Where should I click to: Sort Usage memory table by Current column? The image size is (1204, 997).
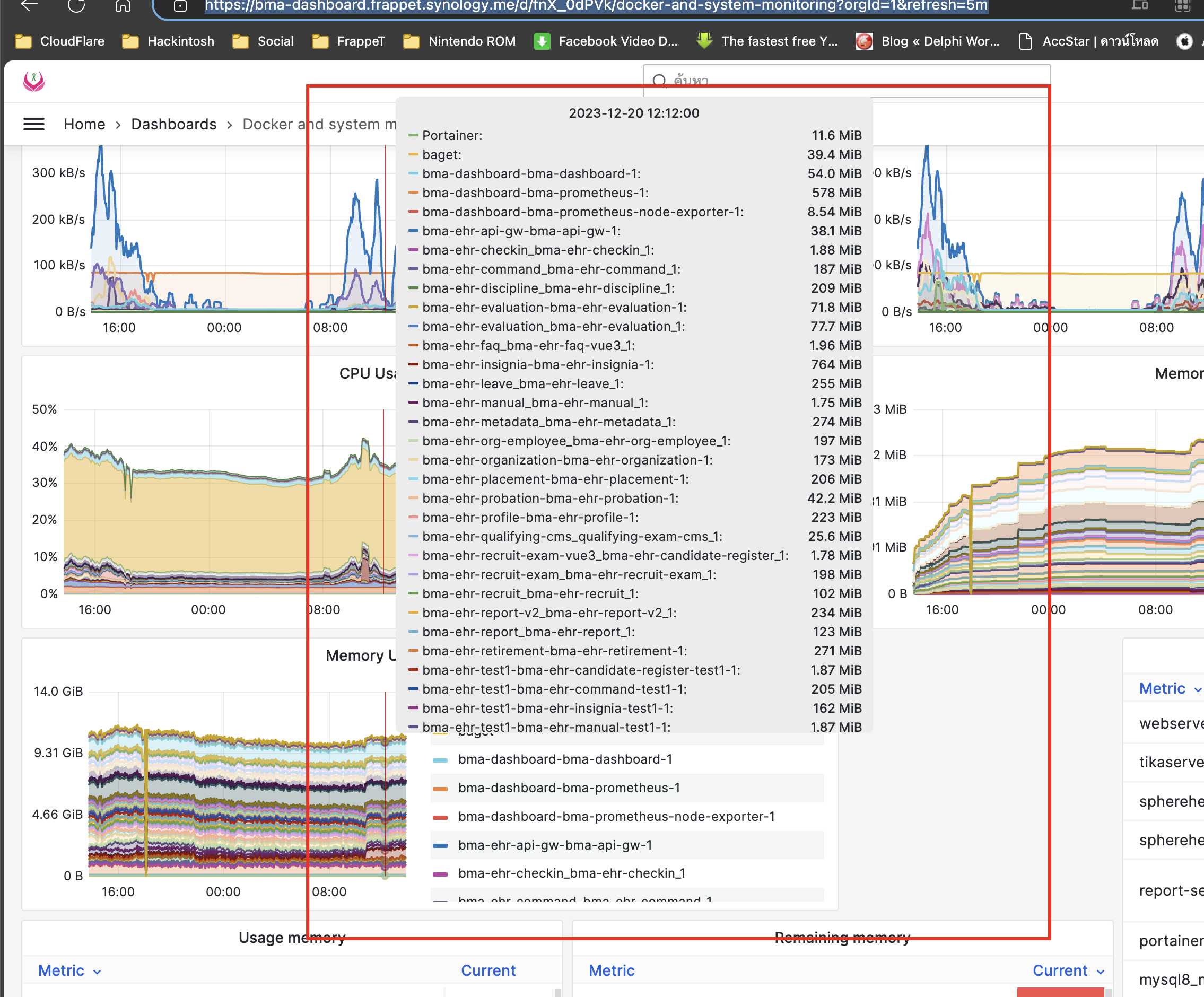tap(488, 970)
